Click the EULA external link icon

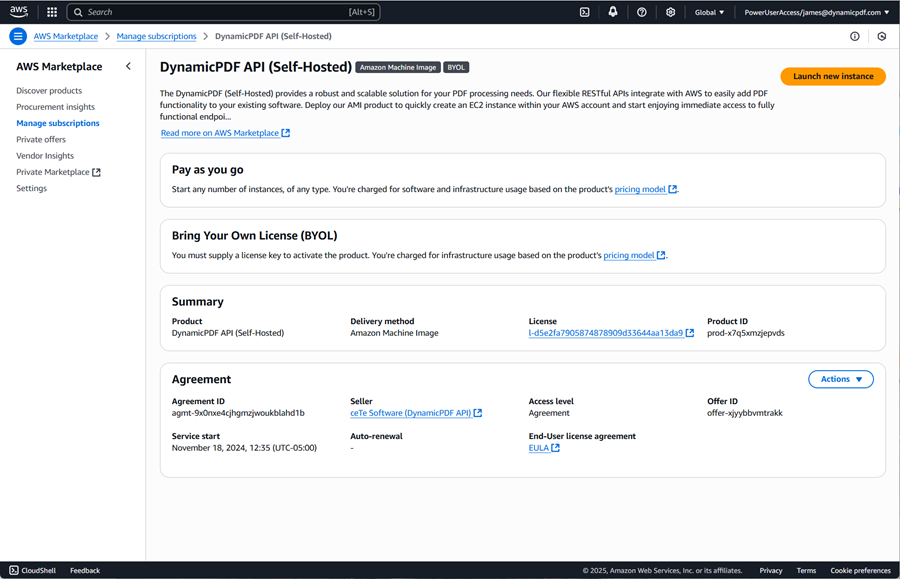point(556,448)
